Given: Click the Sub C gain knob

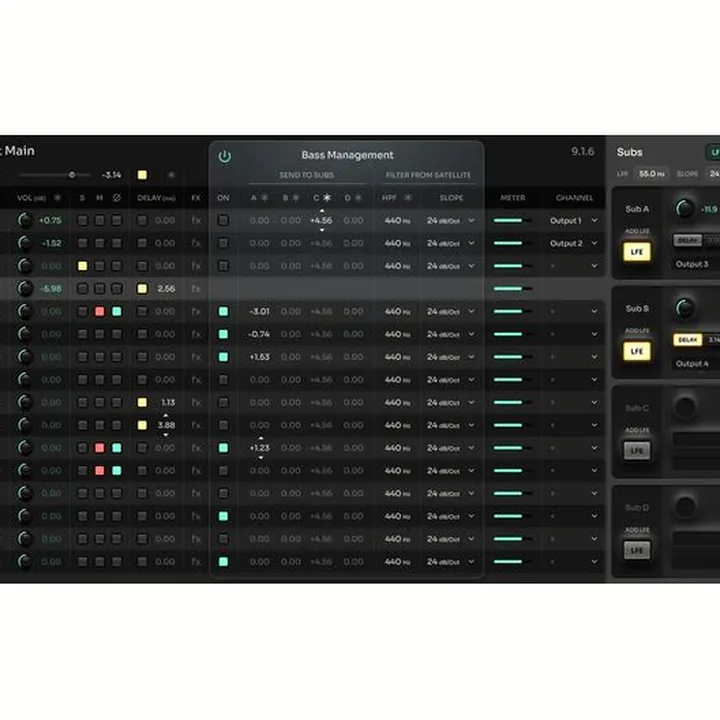Looking at the screenshot, I should [685, 407].
